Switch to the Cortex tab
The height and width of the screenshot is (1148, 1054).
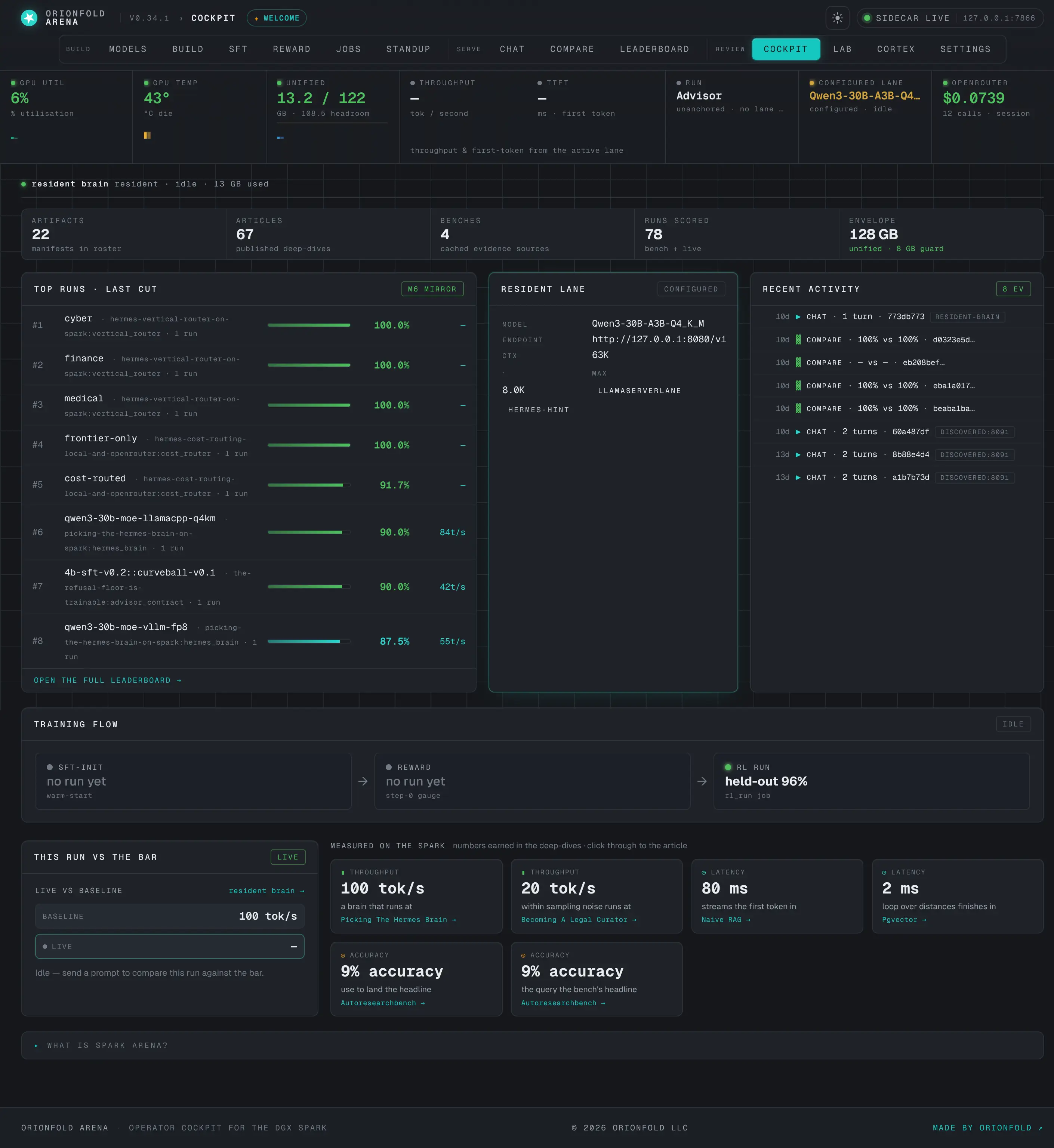(x=896, y=49)
